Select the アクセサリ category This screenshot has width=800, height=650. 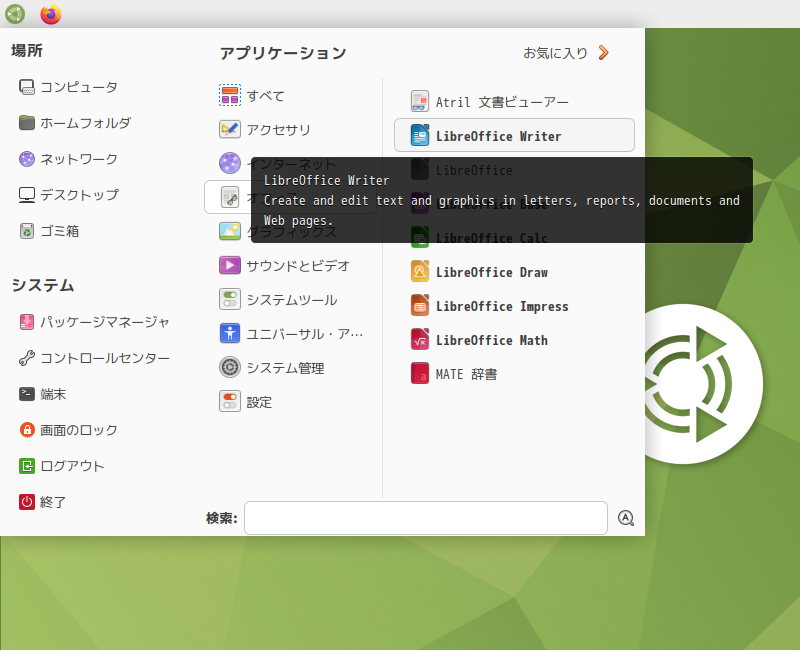(x=265, y=130)
